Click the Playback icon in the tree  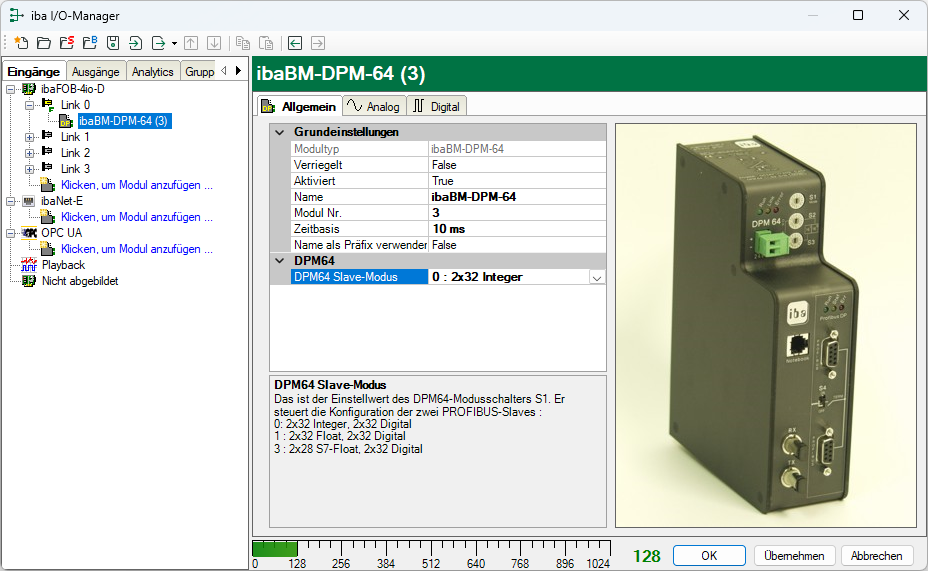(29, 265)
